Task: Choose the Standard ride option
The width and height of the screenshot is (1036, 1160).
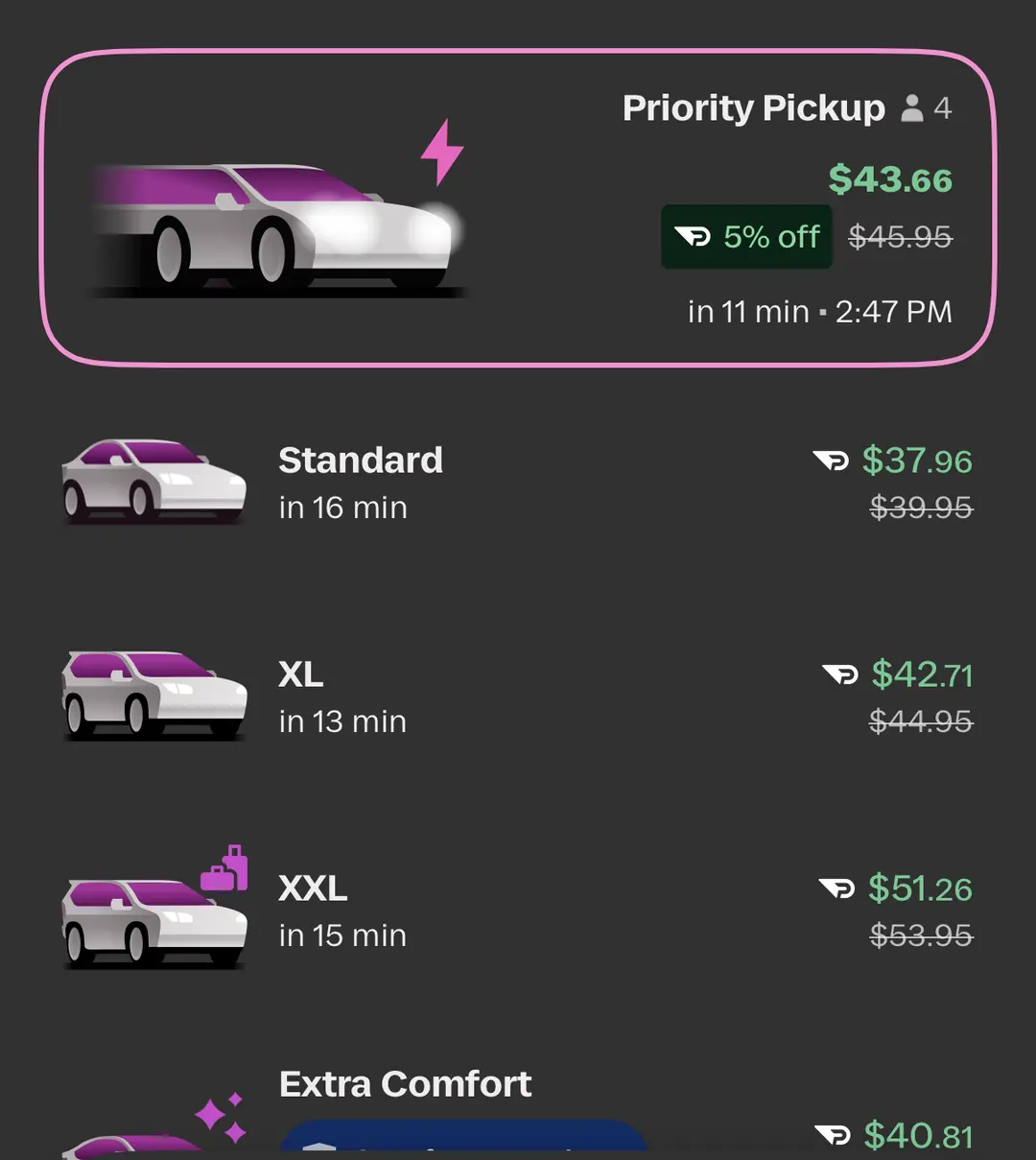Action: click(518, 483)
